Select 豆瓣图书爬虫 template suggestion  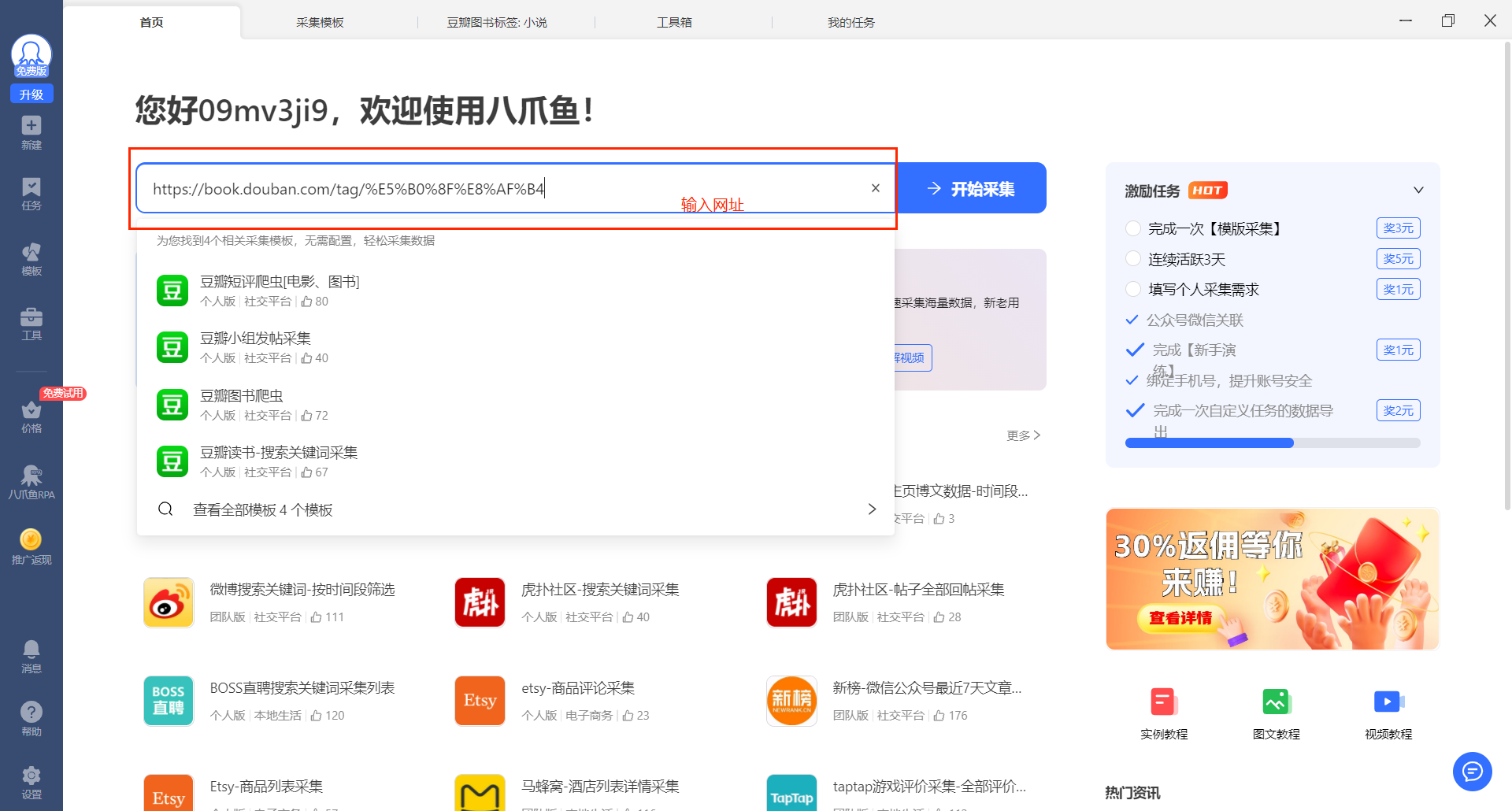click(x=515, y=405)
